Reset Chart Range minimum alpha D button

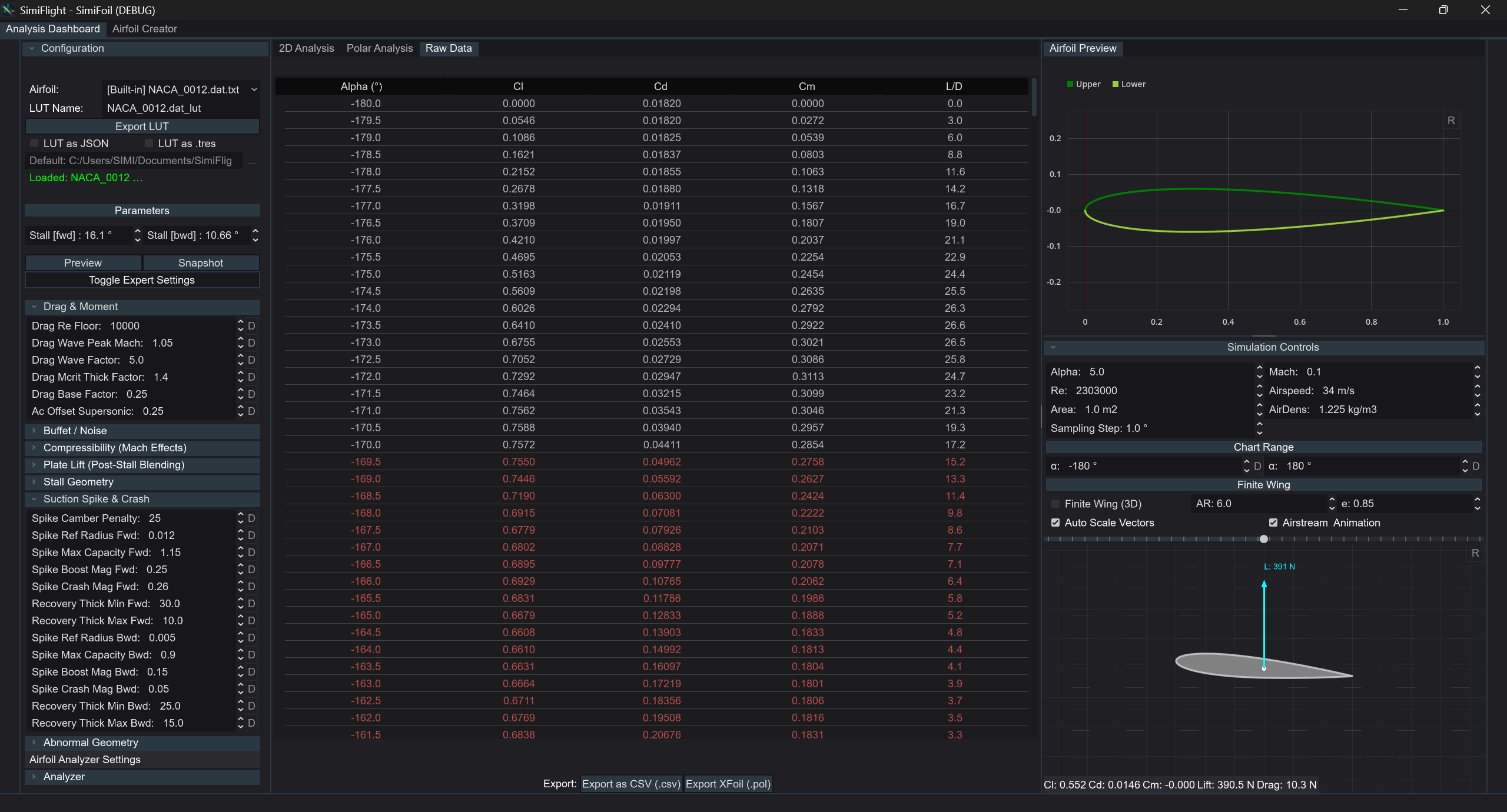1257,466
